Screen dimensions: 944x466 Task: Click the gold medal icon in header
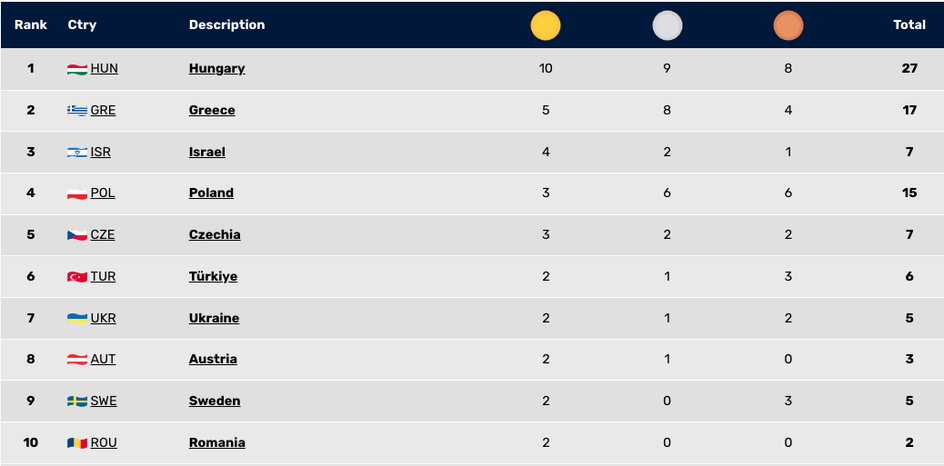[545, 26]
